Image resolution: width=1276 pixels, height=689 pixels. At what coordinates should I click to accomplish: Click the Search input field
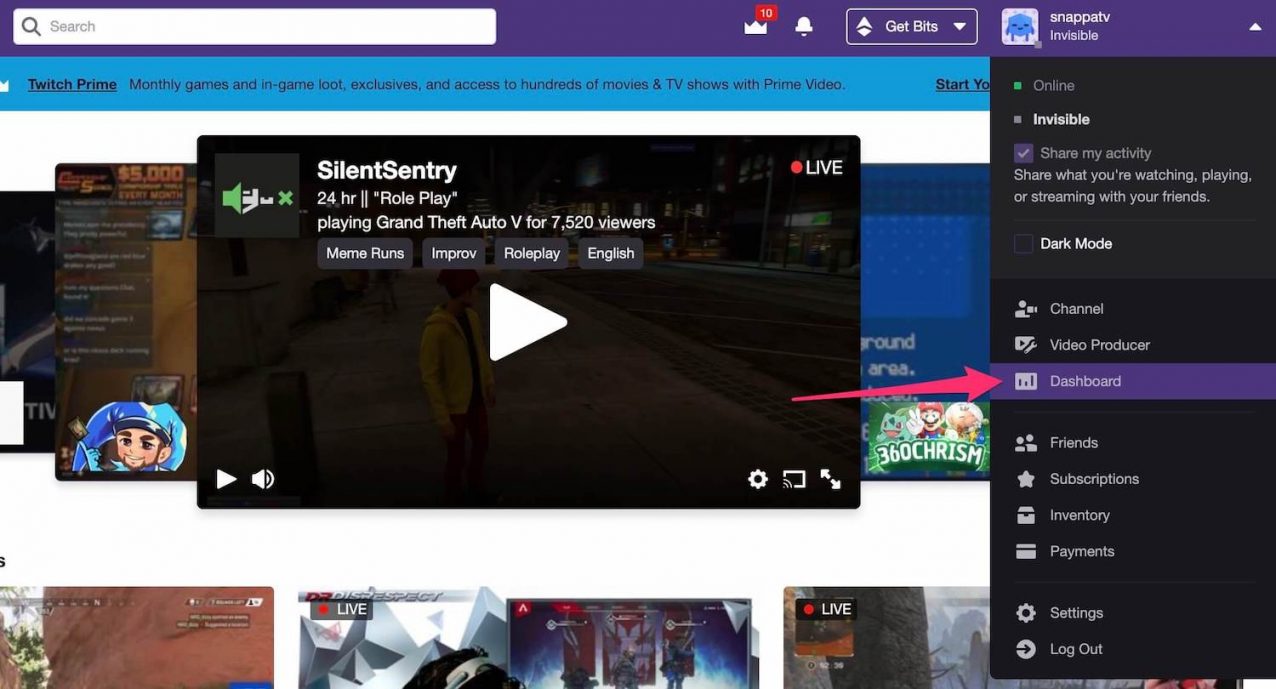(254, 26)
